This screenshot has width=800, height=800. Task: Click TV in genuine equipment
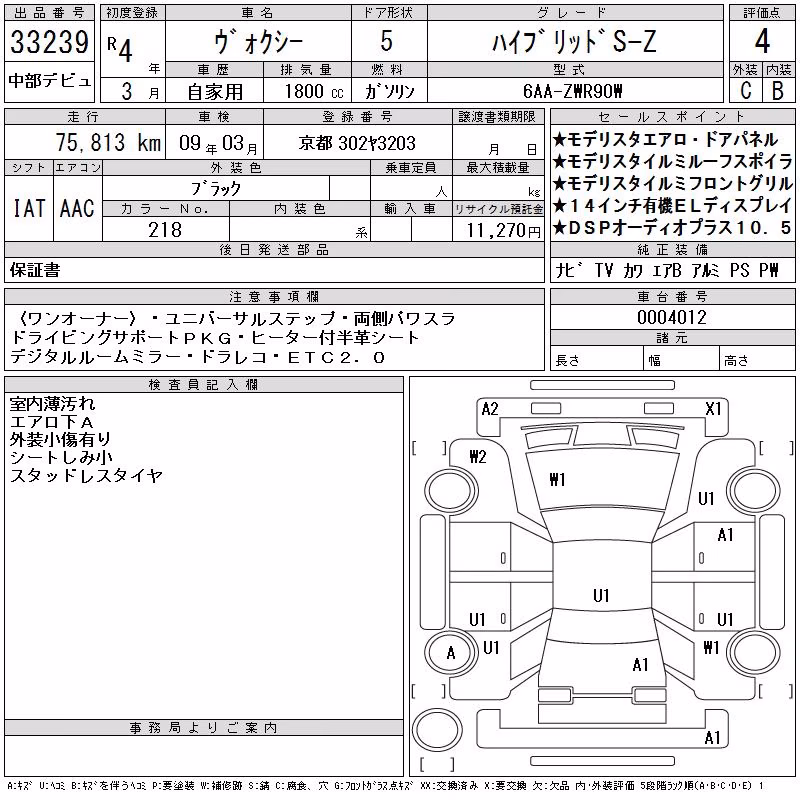click(604, 270)
